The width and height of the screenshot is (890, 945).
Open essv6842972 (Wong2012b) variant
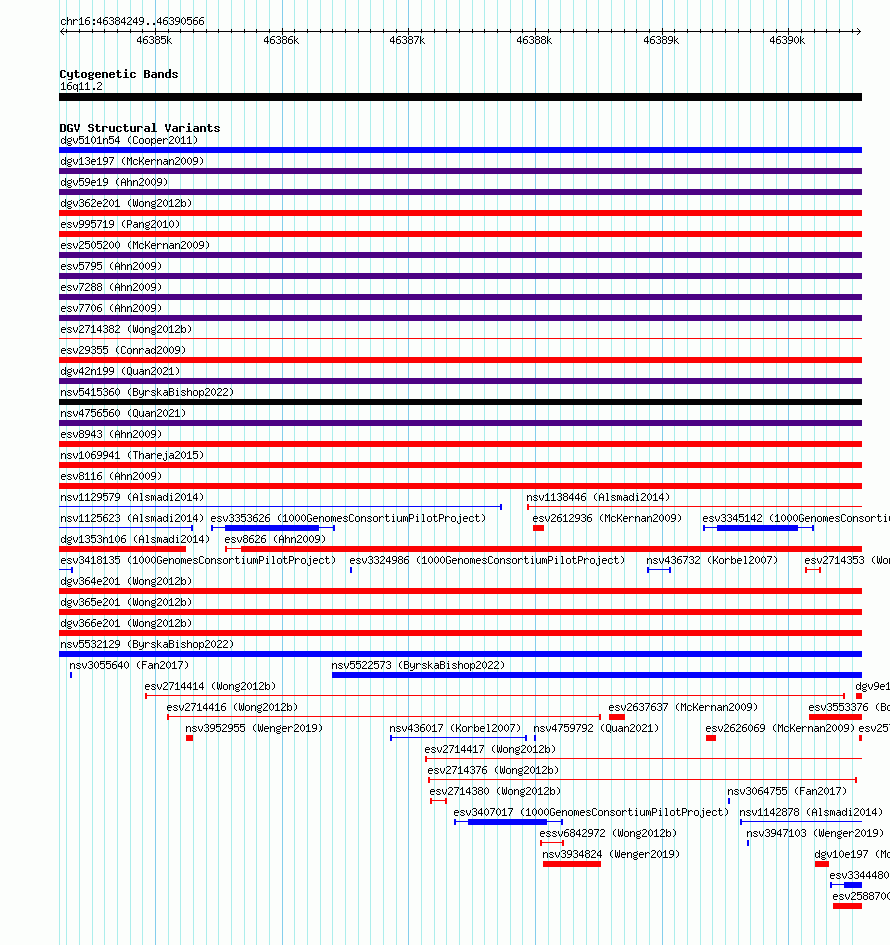coord(552,843)
